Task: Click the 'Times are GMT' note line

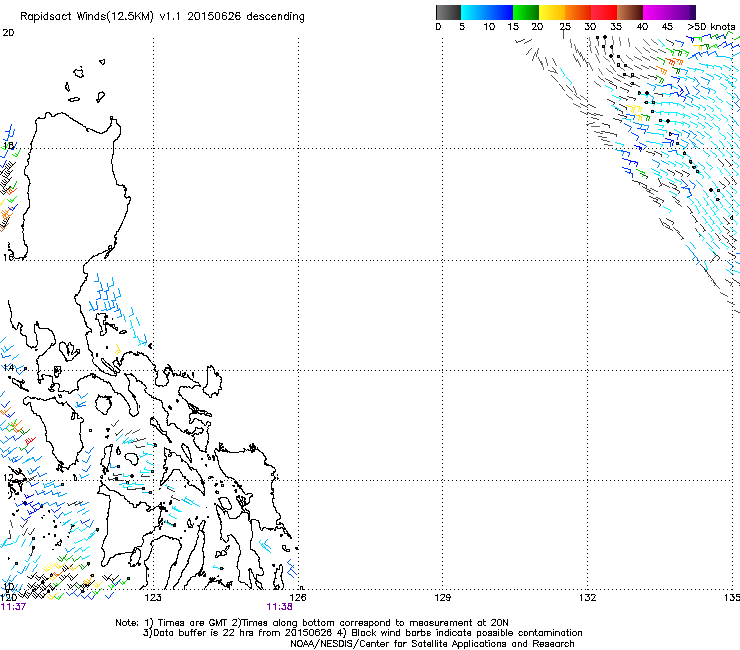Action: [x=311, y=623]
